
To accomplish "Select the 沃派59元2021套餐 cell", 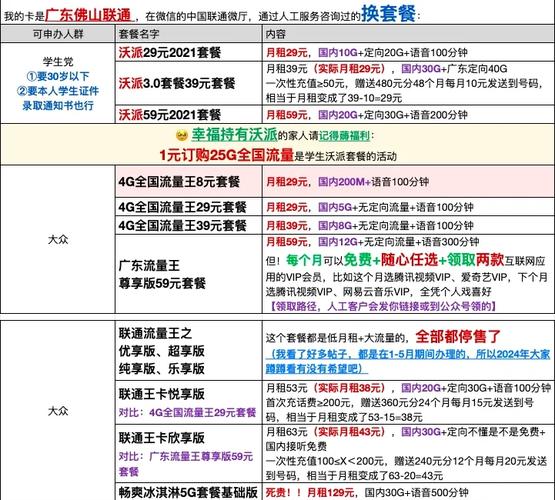I will (189, 114).
